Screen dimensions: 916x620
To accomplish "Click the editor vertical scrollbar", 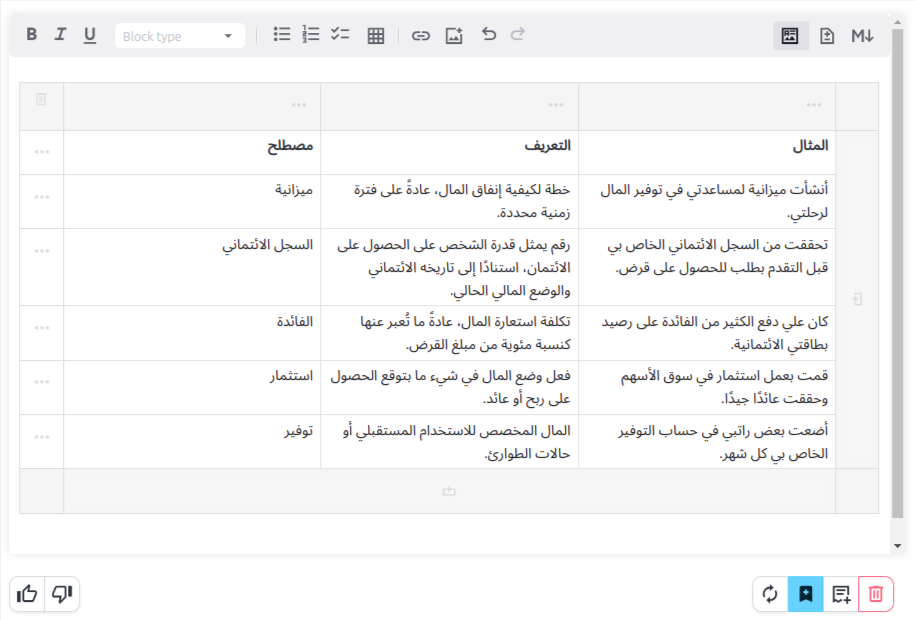I will [x=897, y=300].
